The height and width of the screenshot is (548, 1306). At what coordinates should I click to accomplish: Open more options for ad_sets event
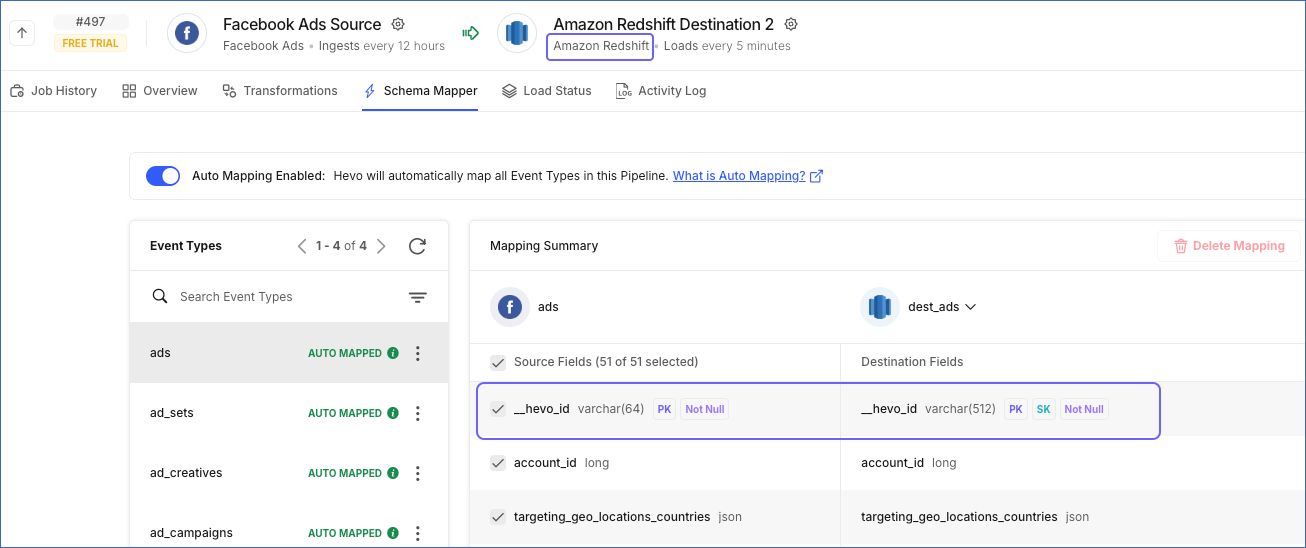point(418,413)
